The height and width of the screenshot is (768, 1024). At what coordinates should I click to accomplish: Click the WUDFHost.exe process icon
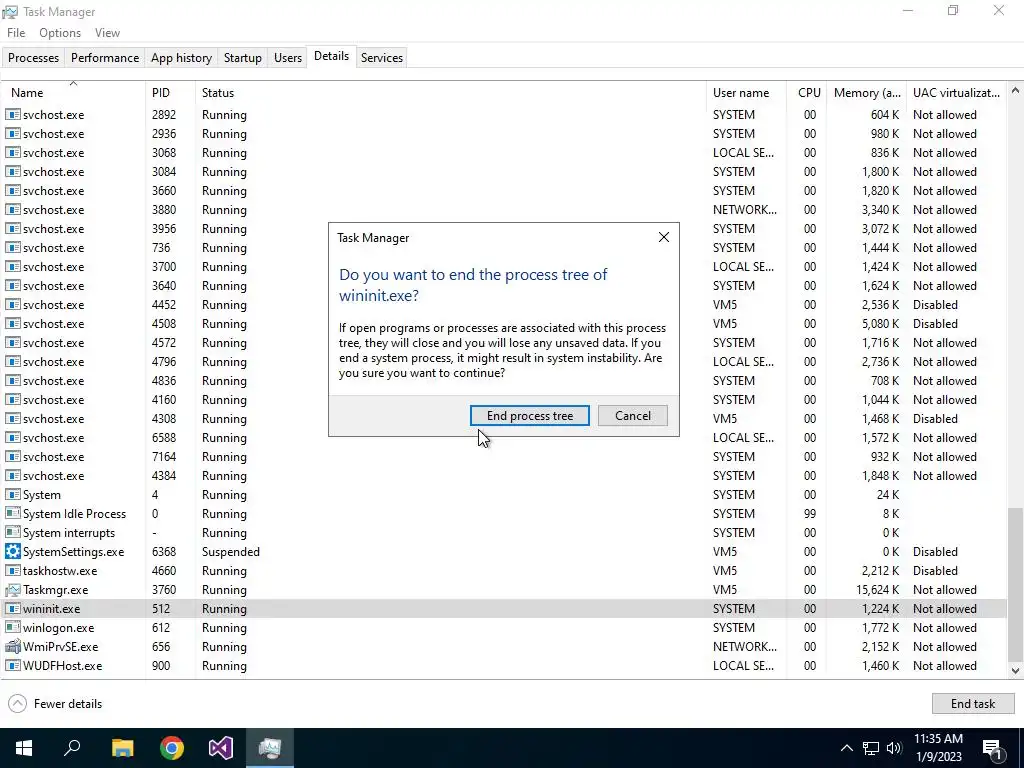click(12, 665)
